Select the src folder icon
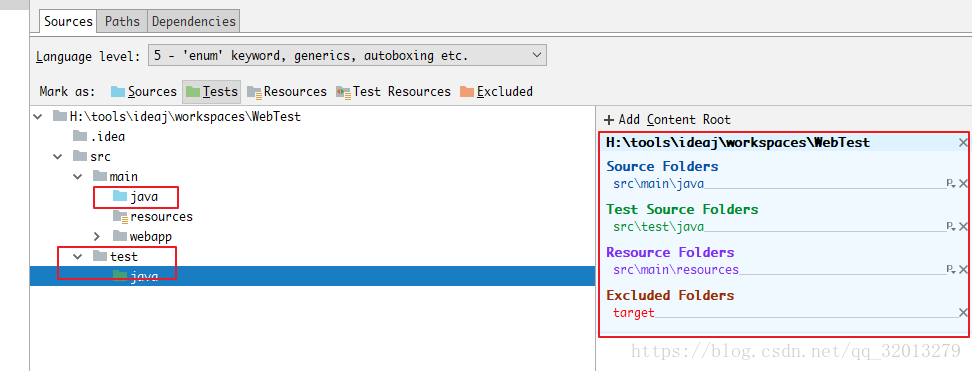972x371 pixels. click(x=80, y=156)
